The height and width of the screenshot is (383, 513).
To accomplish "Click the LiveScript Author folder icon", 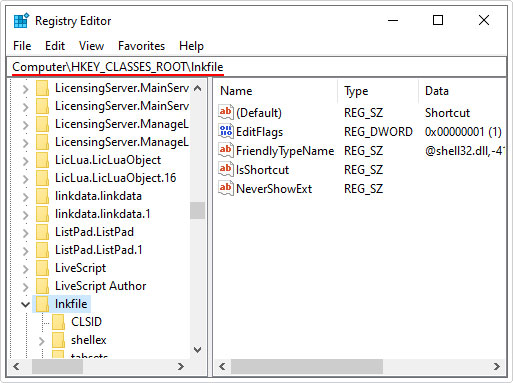I will pos(43,286).
